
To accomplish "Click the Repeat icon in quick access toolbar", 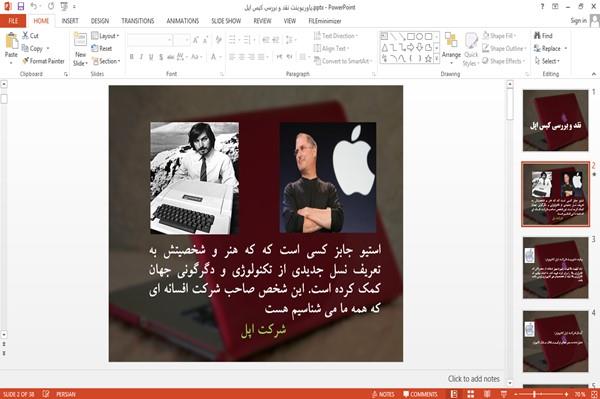I will pos(51,7).
